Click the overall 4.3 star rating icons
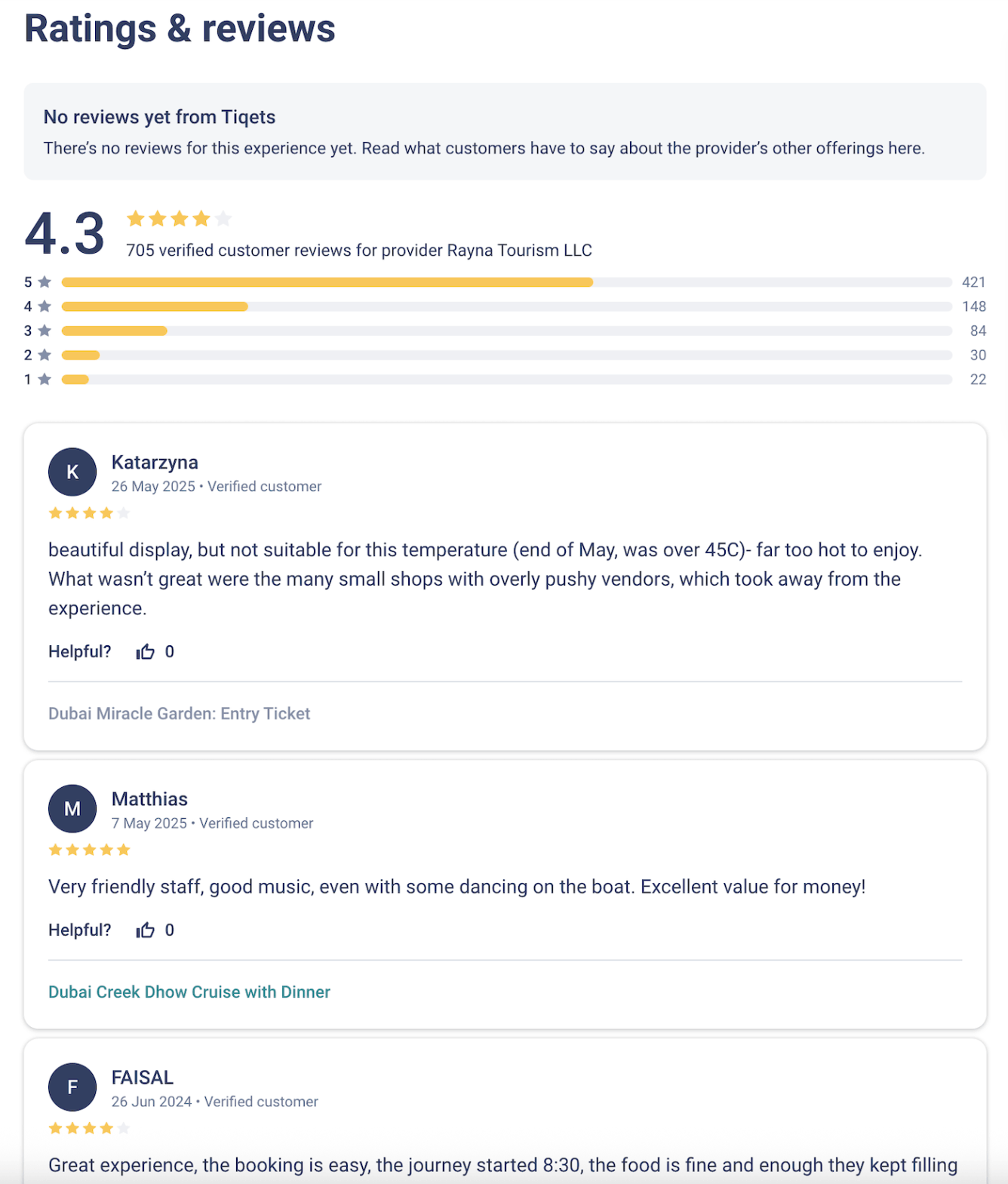The width and height of the screenshot is (1008, 1184). coord(179,219)
